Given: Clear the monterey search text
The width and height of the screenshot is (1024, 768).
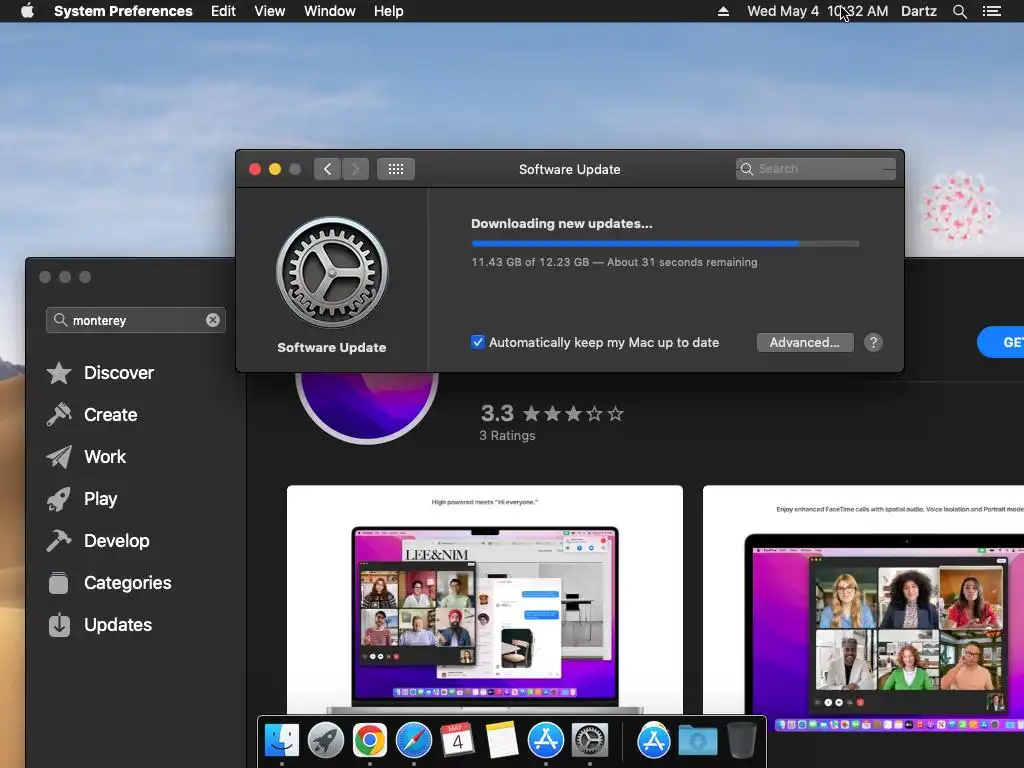Looking at the screenshot, I should [x=213, y=320].
